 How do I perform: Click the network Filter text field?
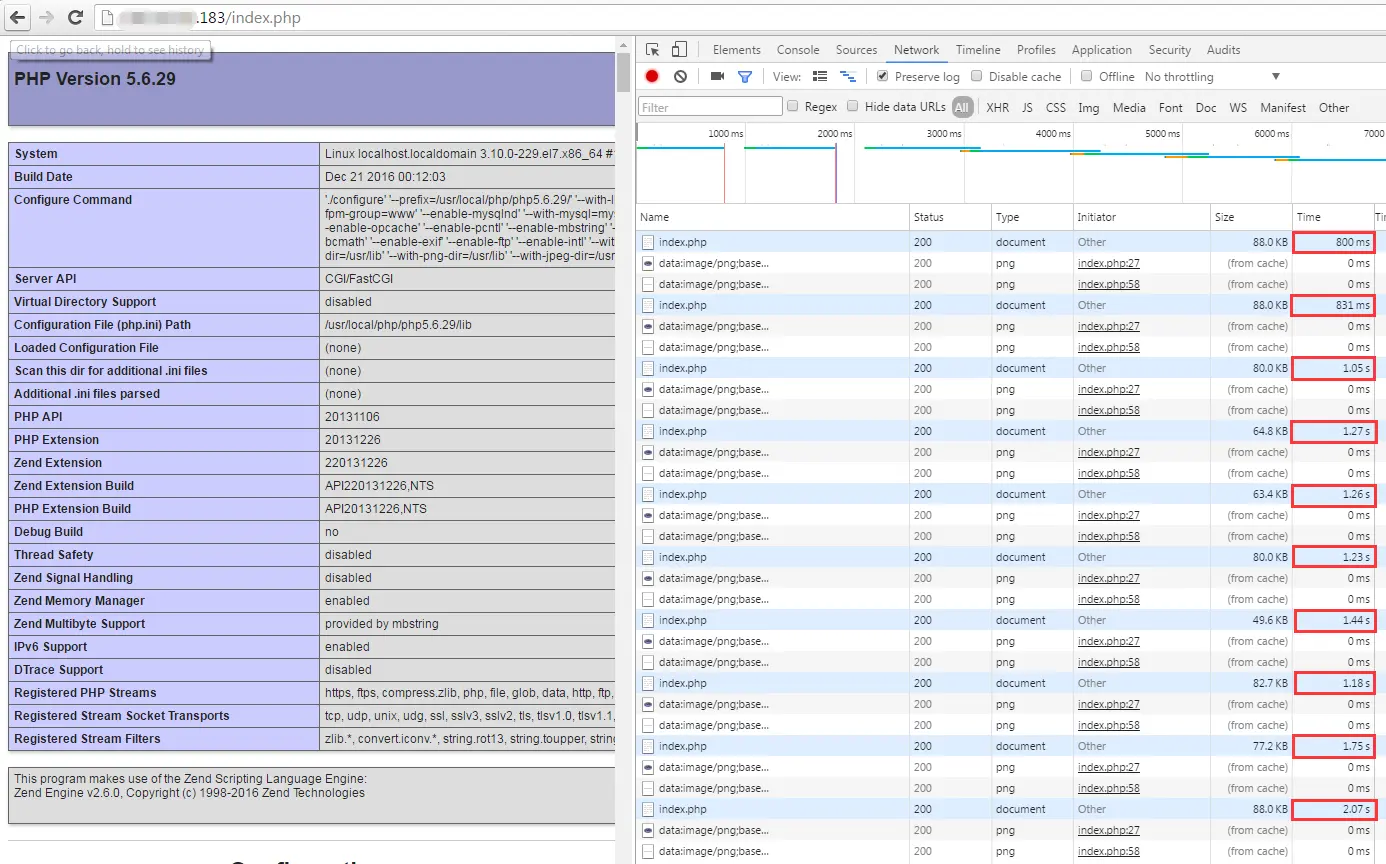click(710, 107)
